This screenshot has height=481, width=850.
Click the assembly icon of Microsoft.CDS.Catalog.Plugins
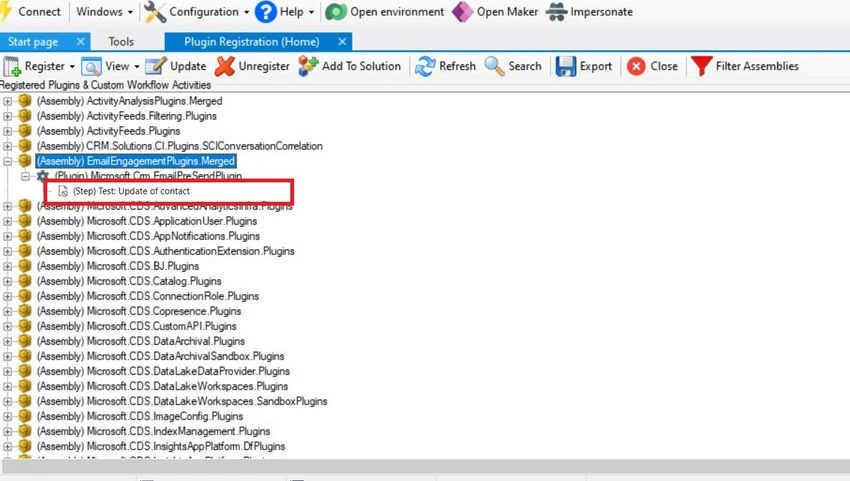point(24,281)
